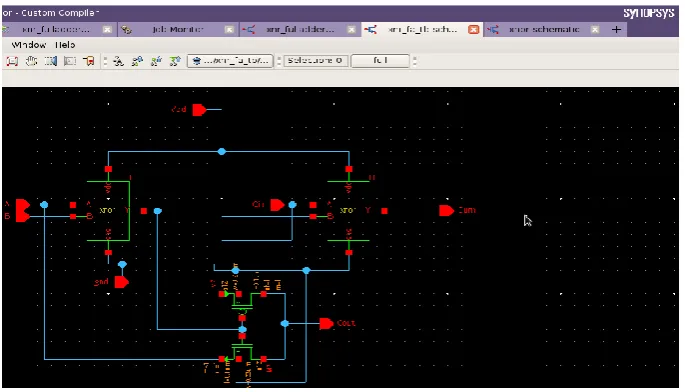Select the A input pin symbol
Viewport: 685px width, 392px height.
23,205
